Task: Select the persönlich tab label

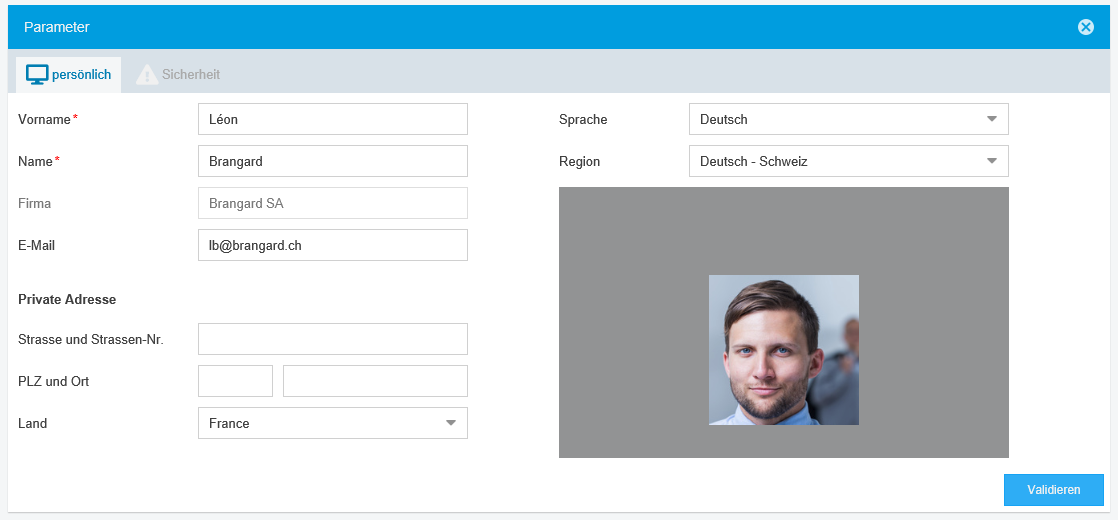Action: [81, 75]
